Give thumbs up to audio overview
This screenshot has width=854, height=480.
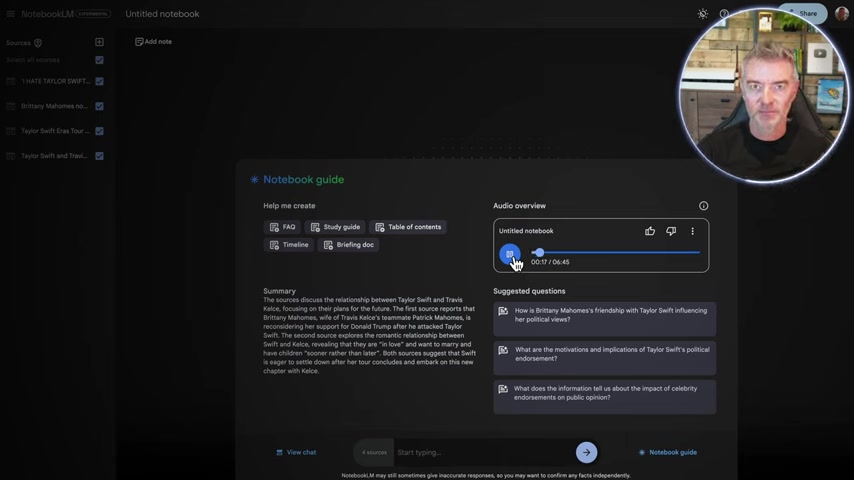tap(650, 231)
